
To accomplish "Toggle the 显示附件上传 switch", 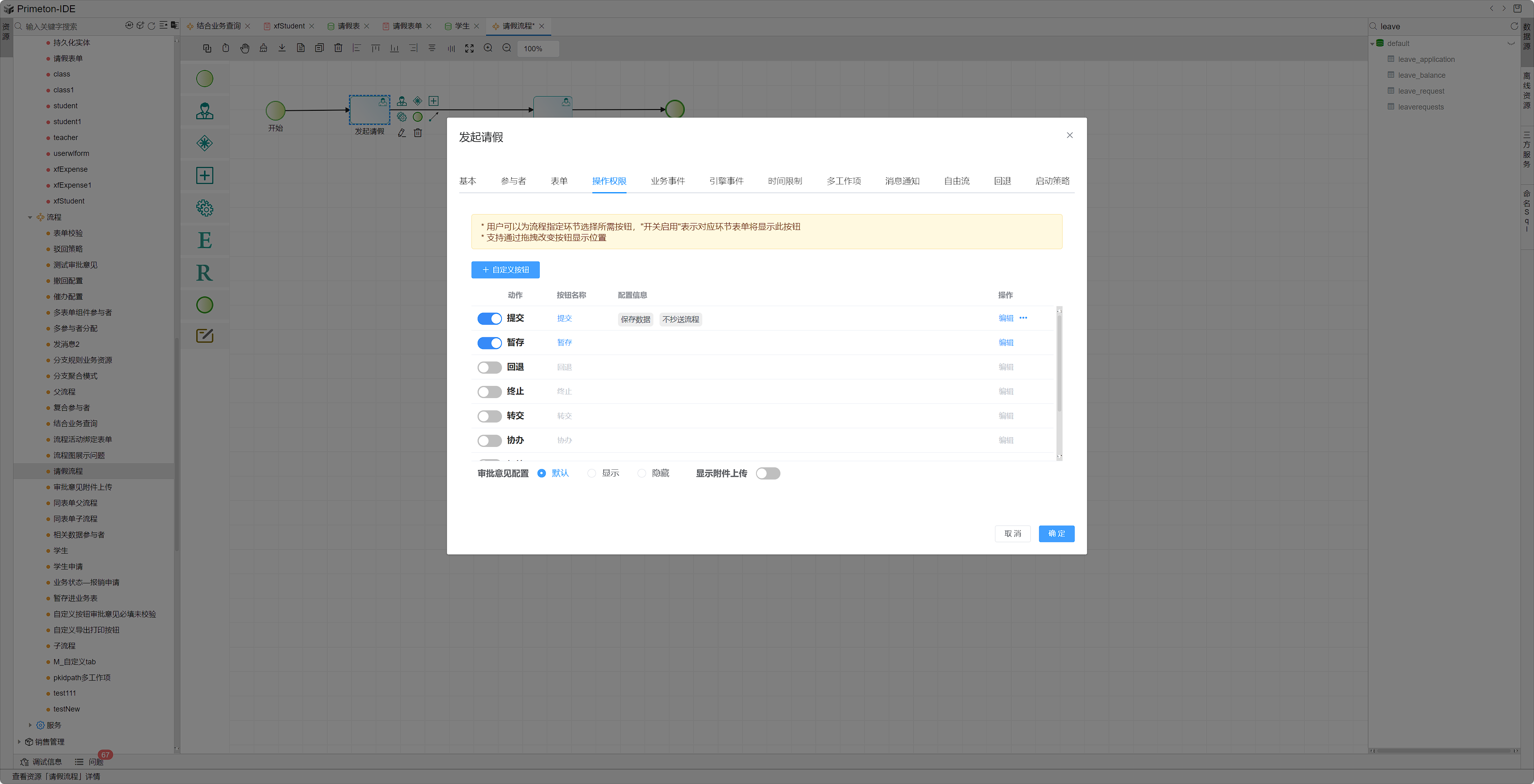I will click(767, 473).
